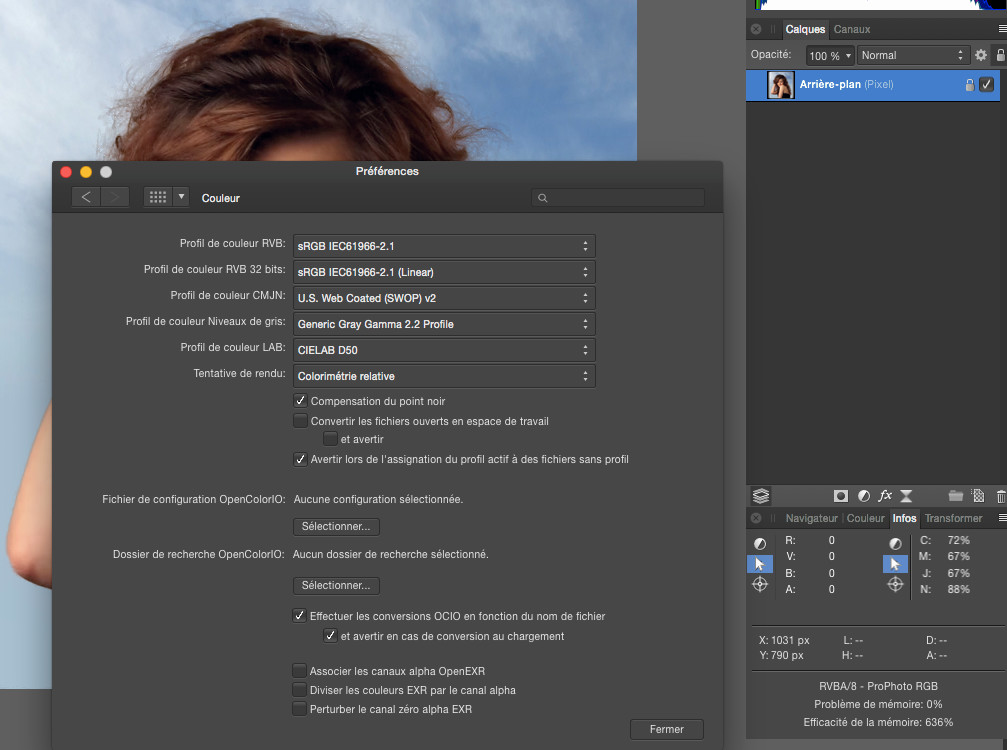The height and width of the screenshot is (750, 1007).
Task: Click the lock icon on Arrière-plan layer row
Action: pos(970,85)
